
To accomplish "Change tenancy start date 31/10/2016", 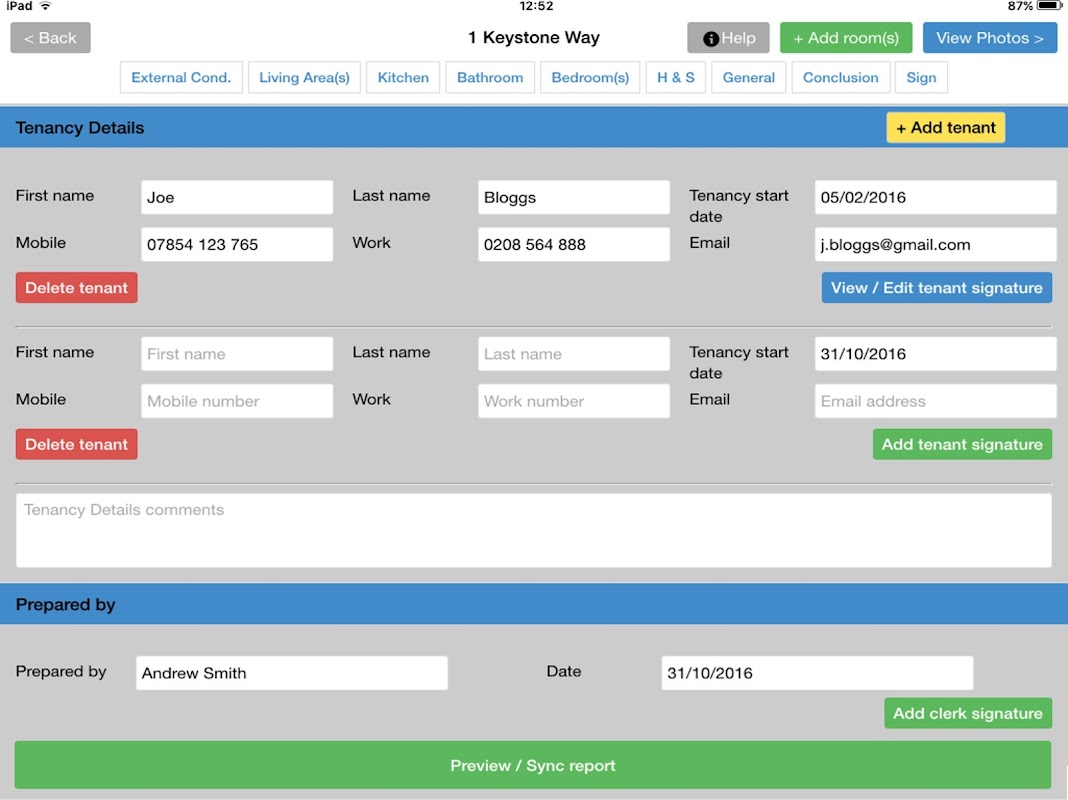I will (x=935, y=354).
